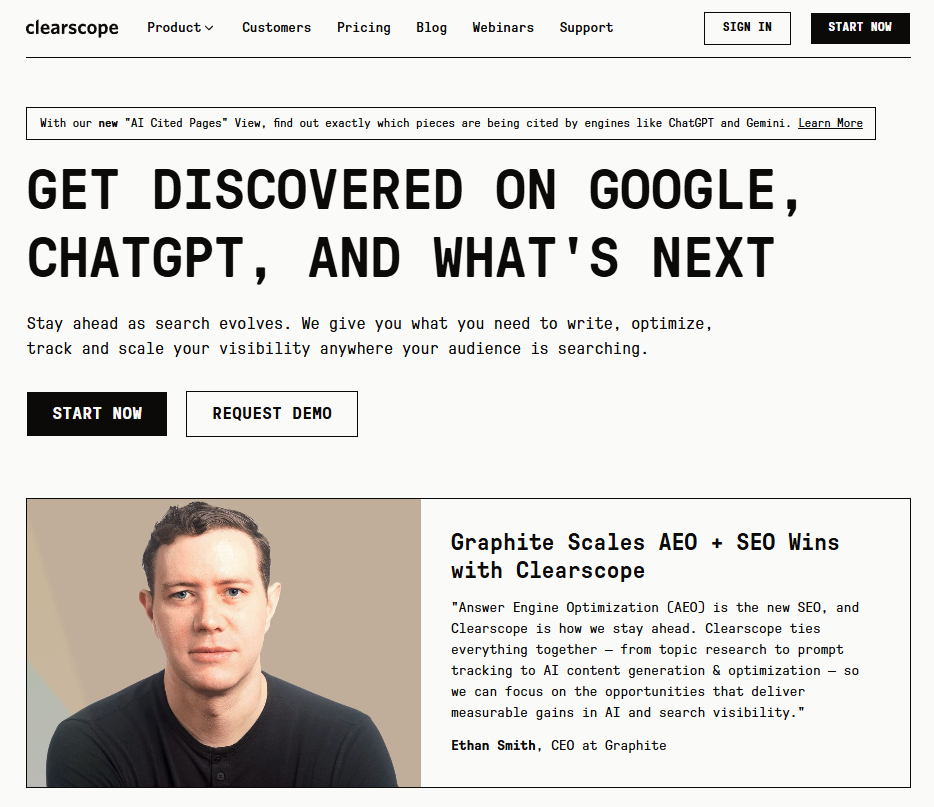Click Ethan Smith's portrait photo
The width and height of the screenshot is (934, 807).
click(x=223, y=642)
